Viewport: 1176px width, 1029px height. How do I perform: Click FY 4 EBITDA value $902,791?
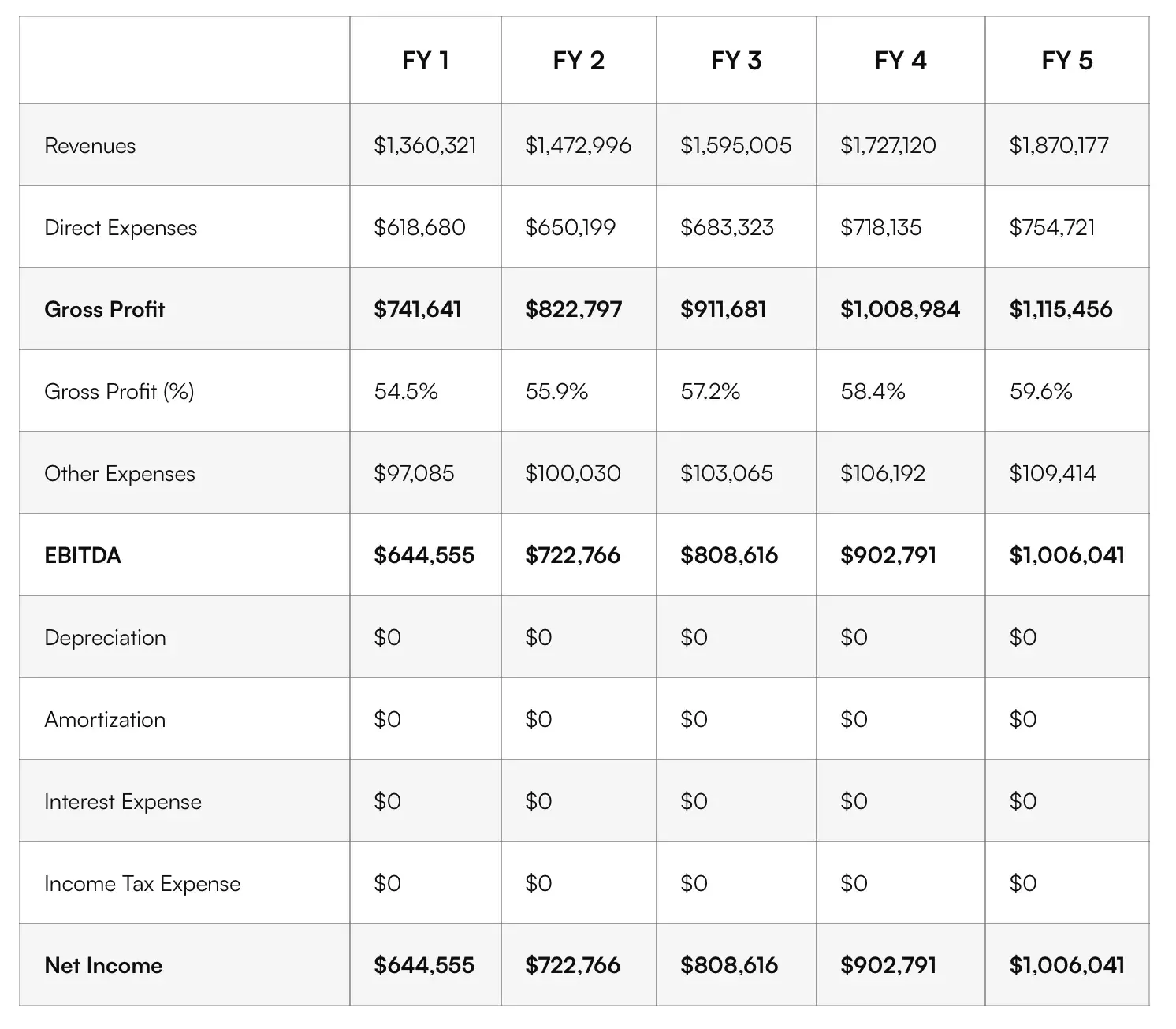888,556
